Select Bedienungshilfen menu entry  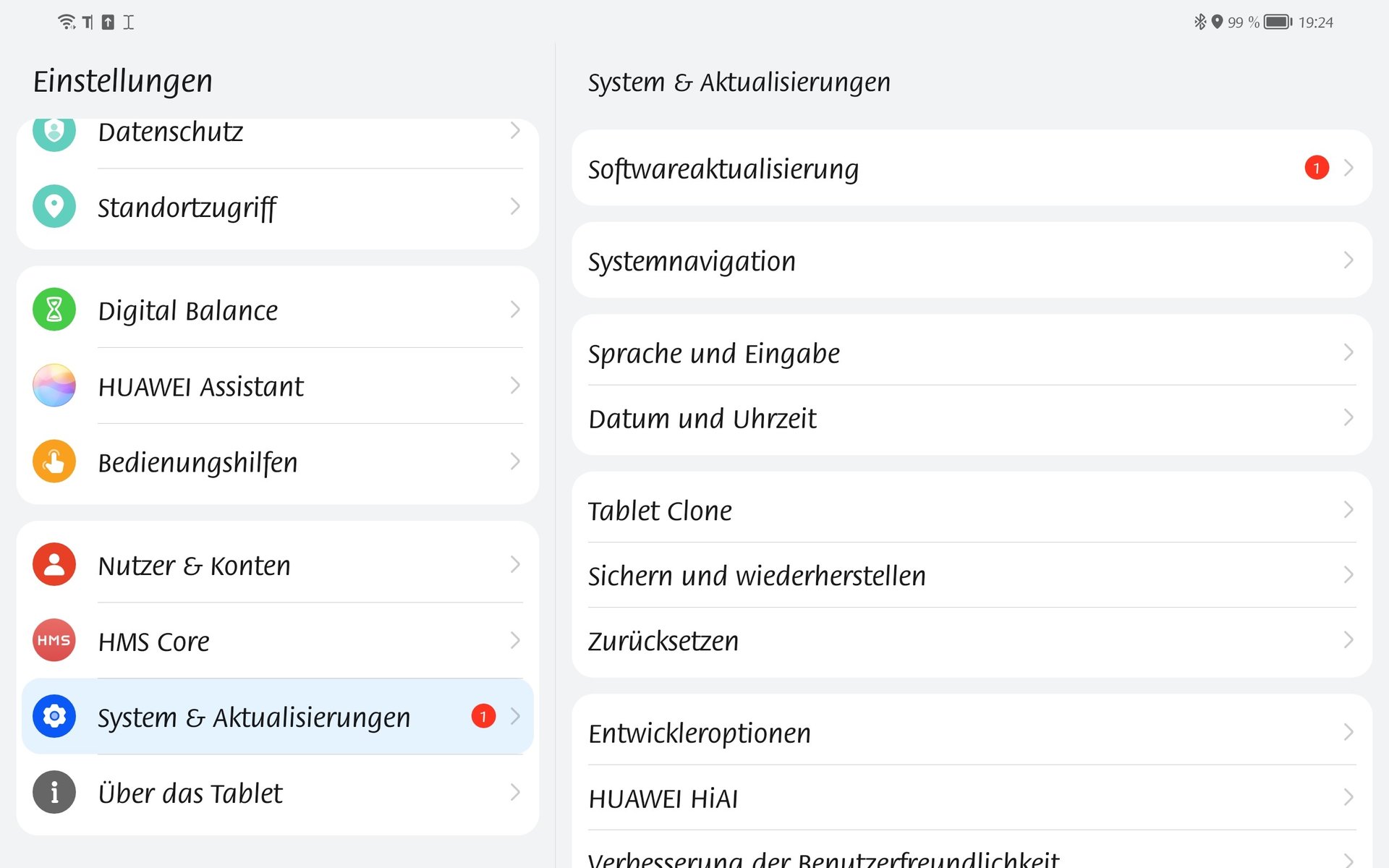278,463
